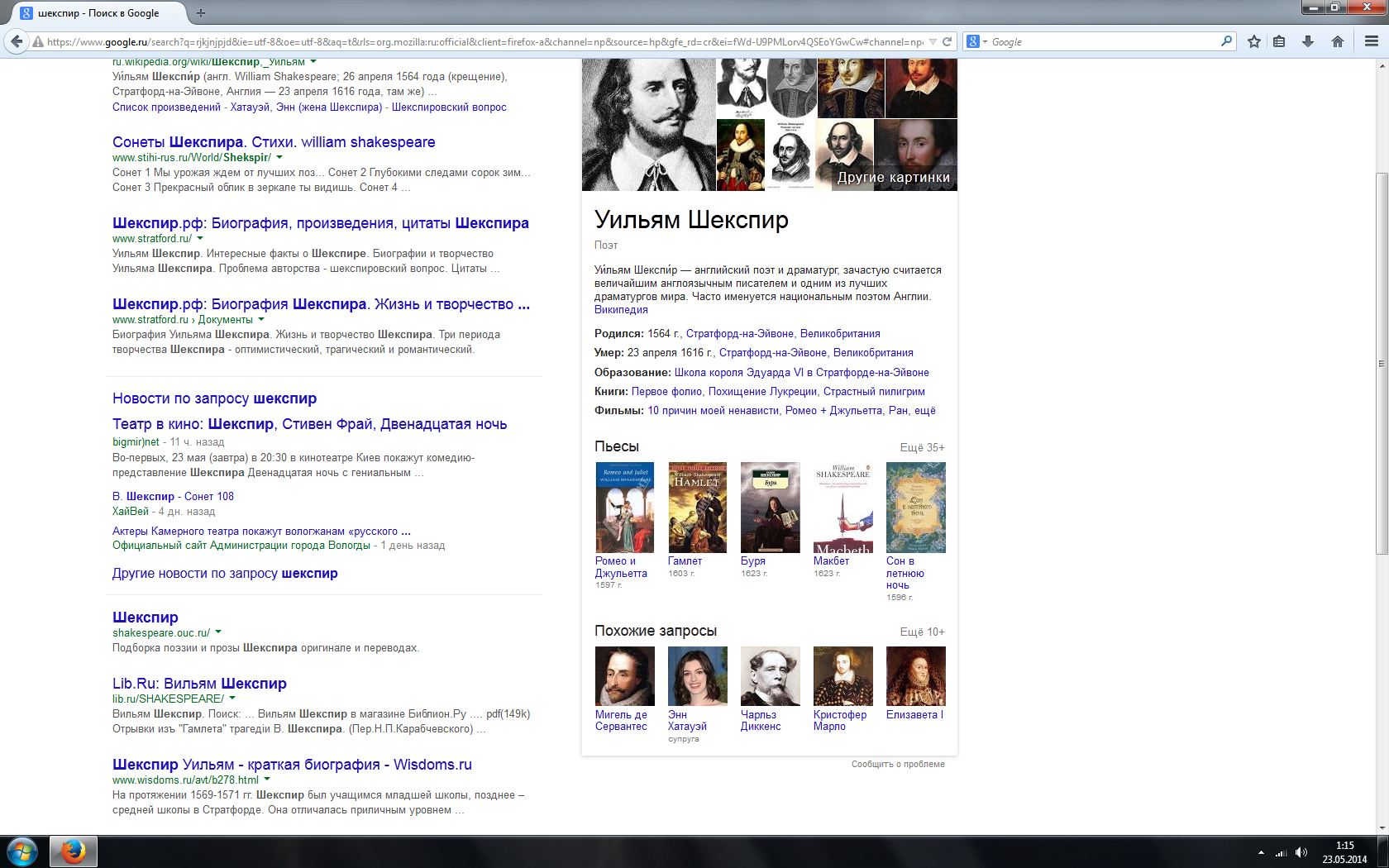1389x868 pixels.
Task: Open 'Шекспир Уильям - краткая биография' result
Action: [x=292, y=765]
